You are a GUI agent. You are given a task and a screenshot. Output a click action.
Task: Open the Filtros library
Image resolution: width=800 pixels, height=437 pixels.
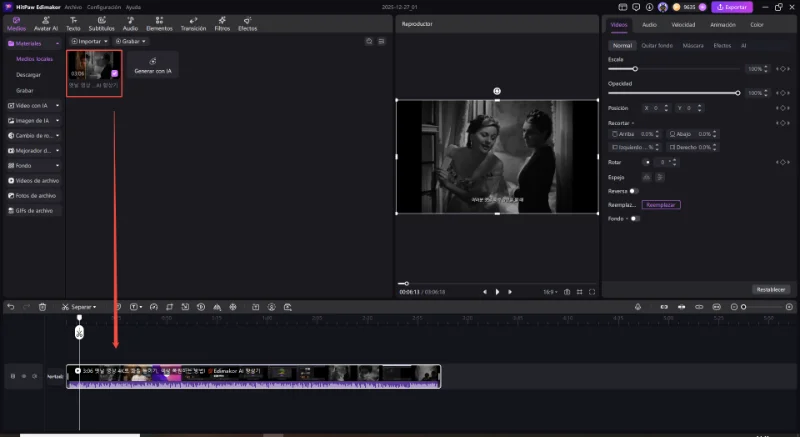point(222,25)
